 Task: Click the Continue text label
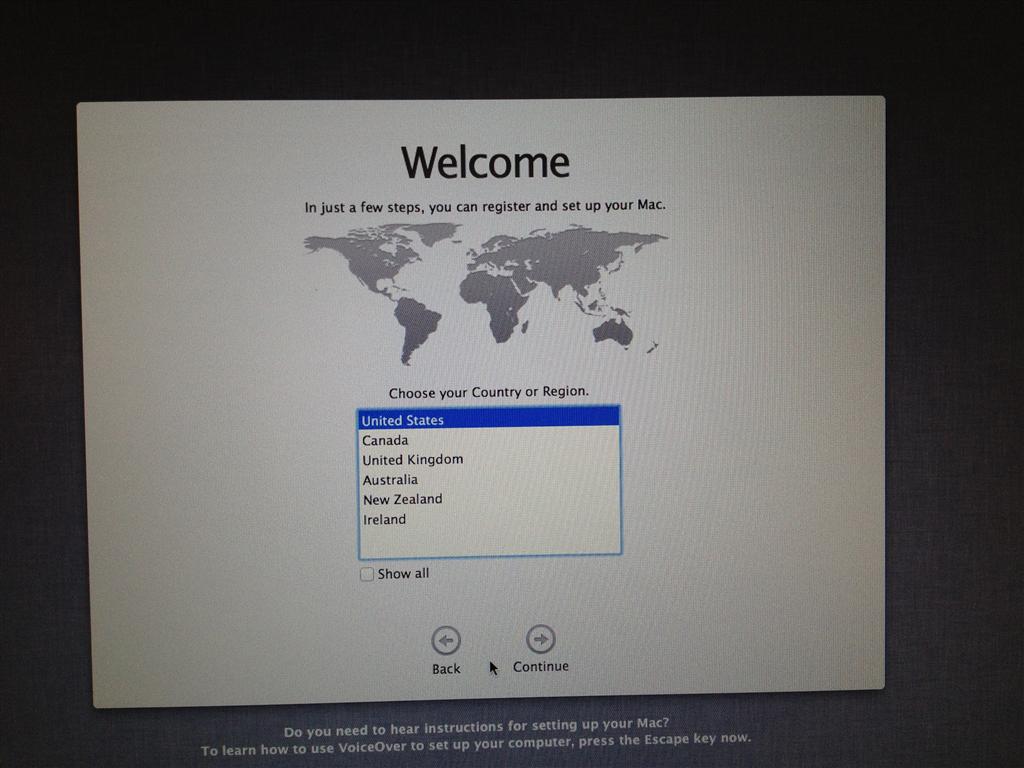click(x=541, y=667)
